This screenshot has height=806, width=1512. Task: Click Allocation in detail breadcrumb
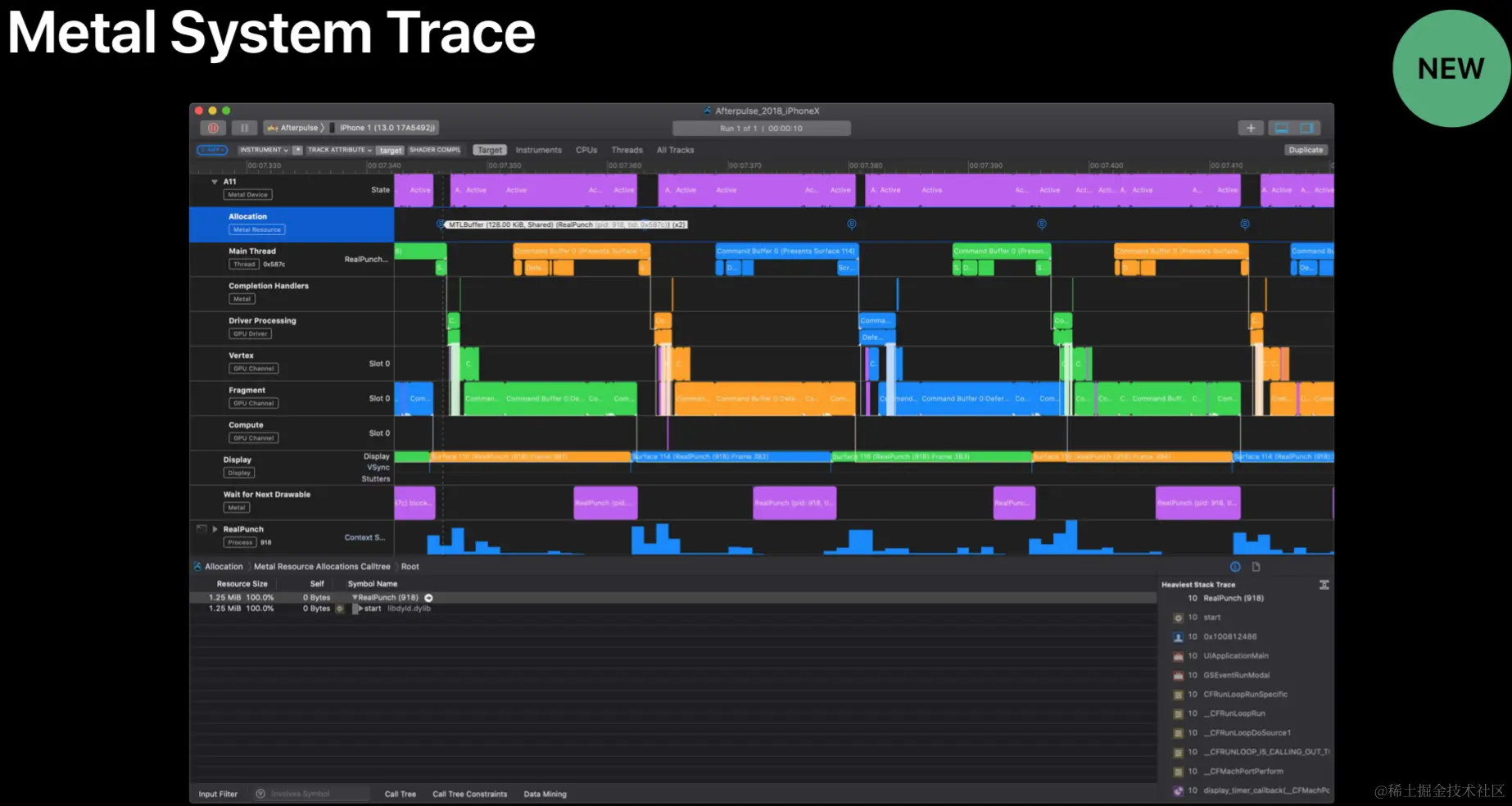(x=224, y=567)
